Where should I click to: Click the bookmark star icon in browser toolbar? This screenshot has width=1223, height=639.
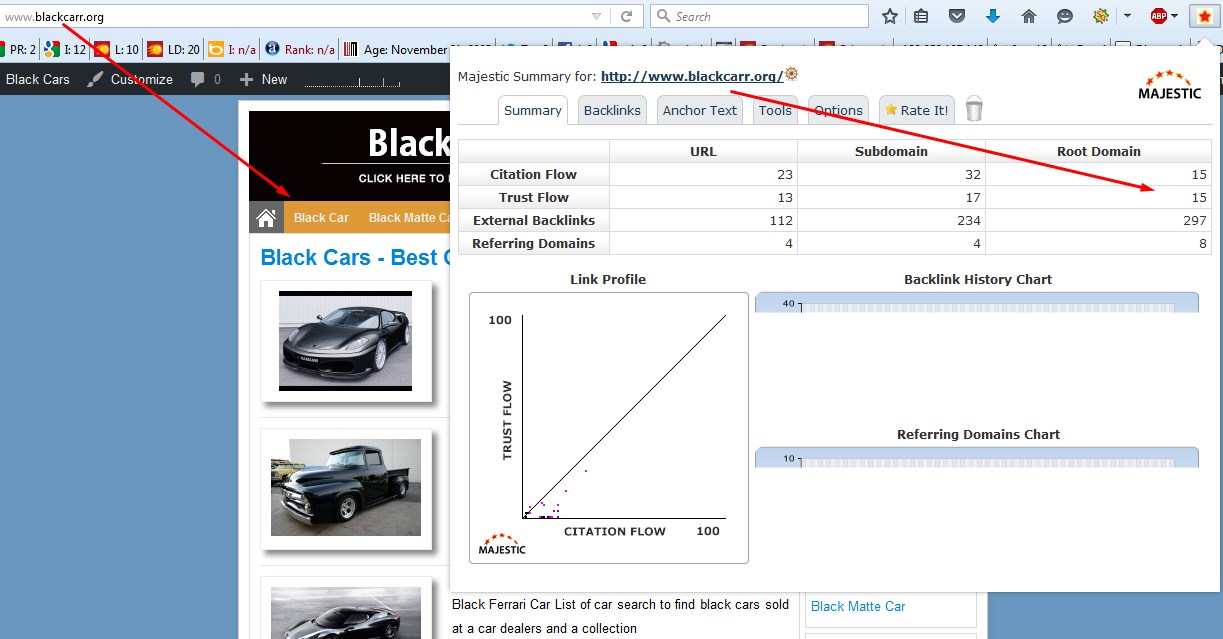[890, 16]
